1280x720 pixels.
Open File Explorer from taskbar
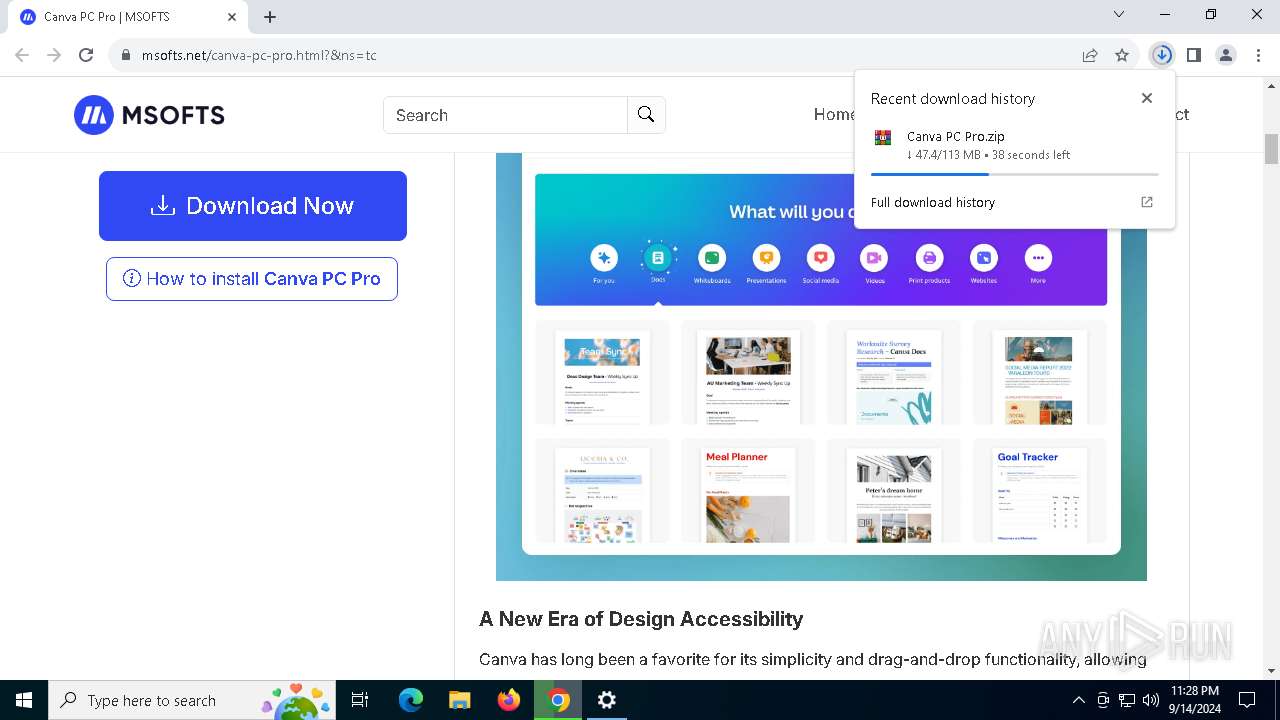pyautogui.click(x=459, y=700)
